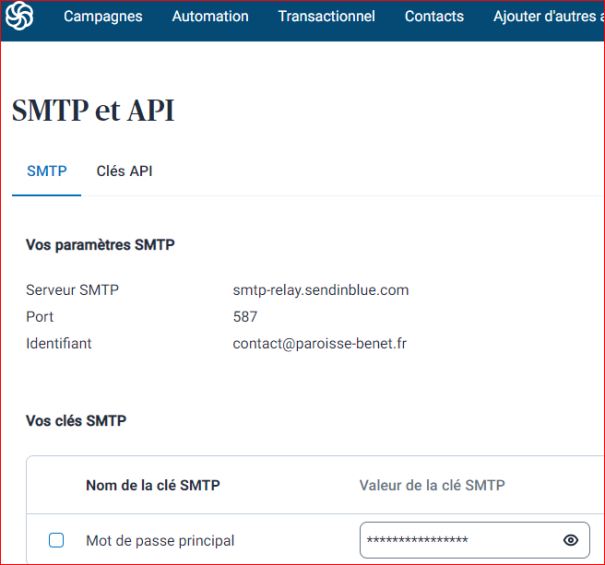Click the Sendinblue logo icon
Image resolution: width=605 pixels, height=565 pixels.
click(x=19, y=17)
